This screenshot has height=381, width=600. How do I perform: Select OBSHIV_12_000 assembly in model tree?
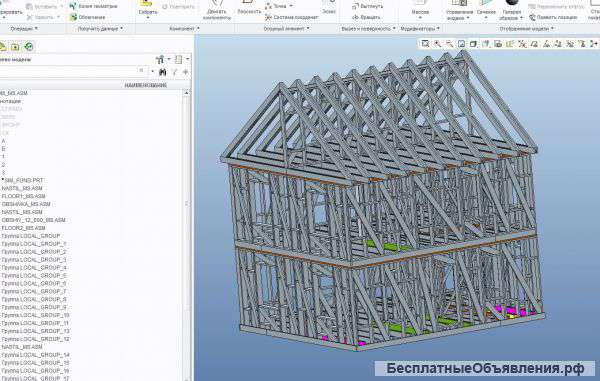[33, 220]
